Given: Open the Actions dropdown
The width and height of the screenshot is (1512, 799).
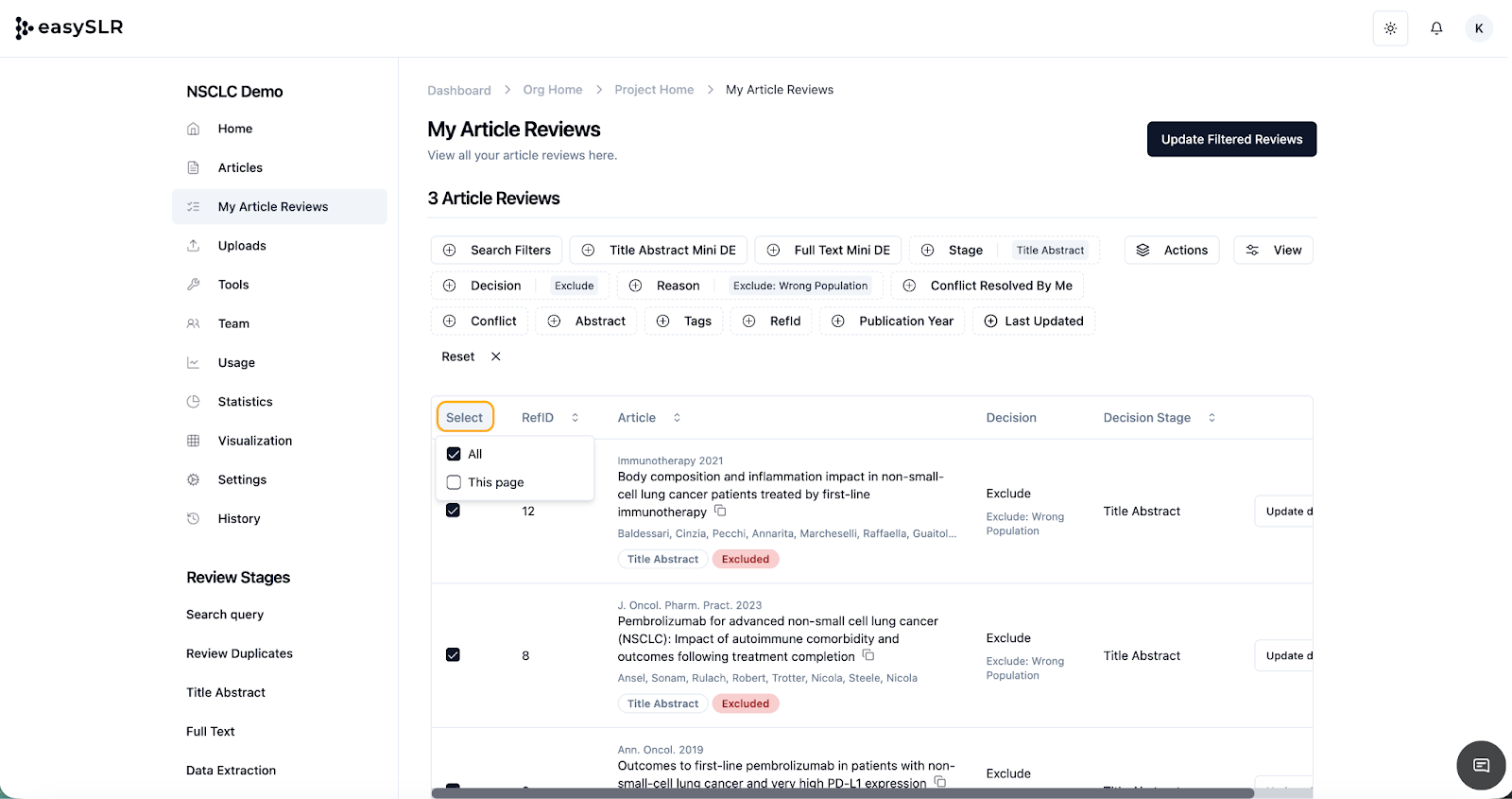Looking at the screenshot, I should click(1172, 251).
